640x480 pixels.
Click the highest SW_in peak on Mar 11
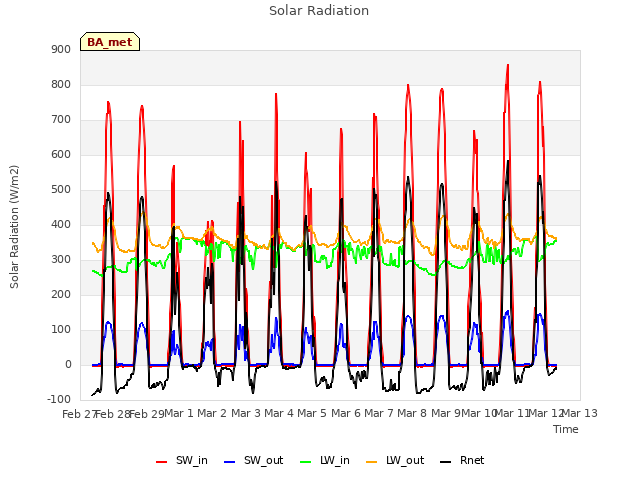(x=508, y=65)
